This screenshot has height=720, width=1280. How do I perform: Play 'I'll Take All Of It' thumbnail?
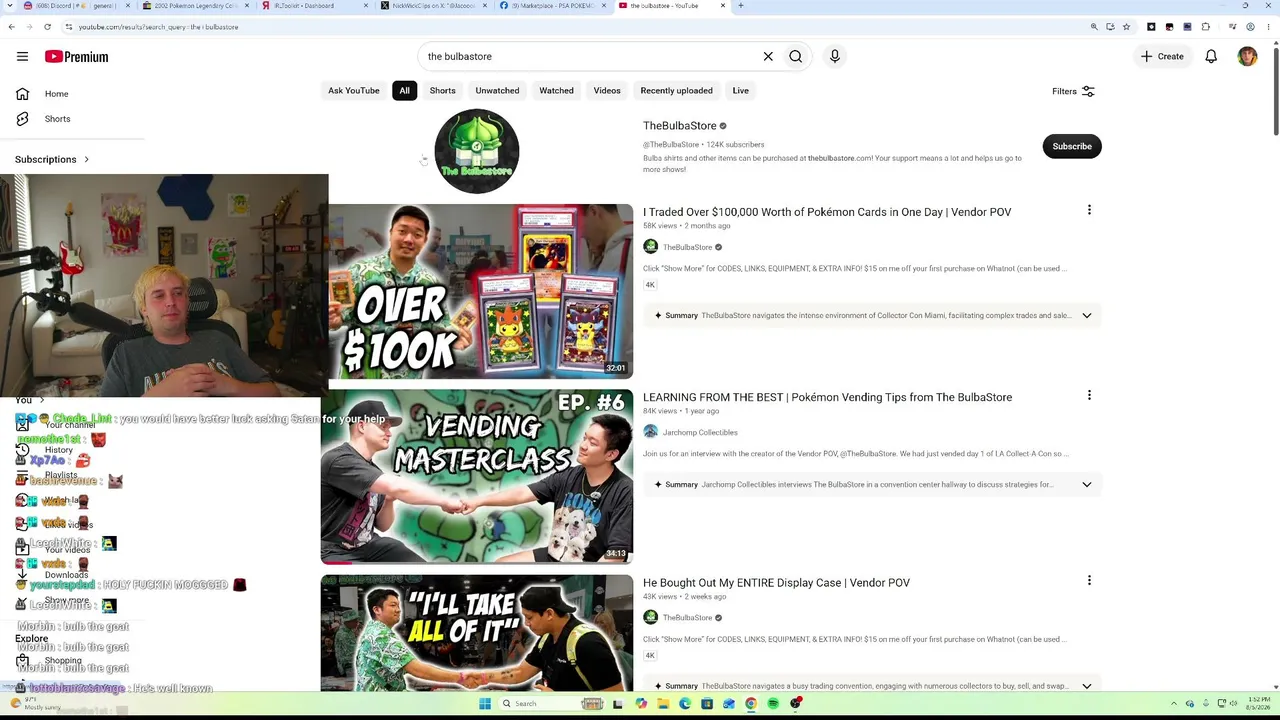[477, 633]
